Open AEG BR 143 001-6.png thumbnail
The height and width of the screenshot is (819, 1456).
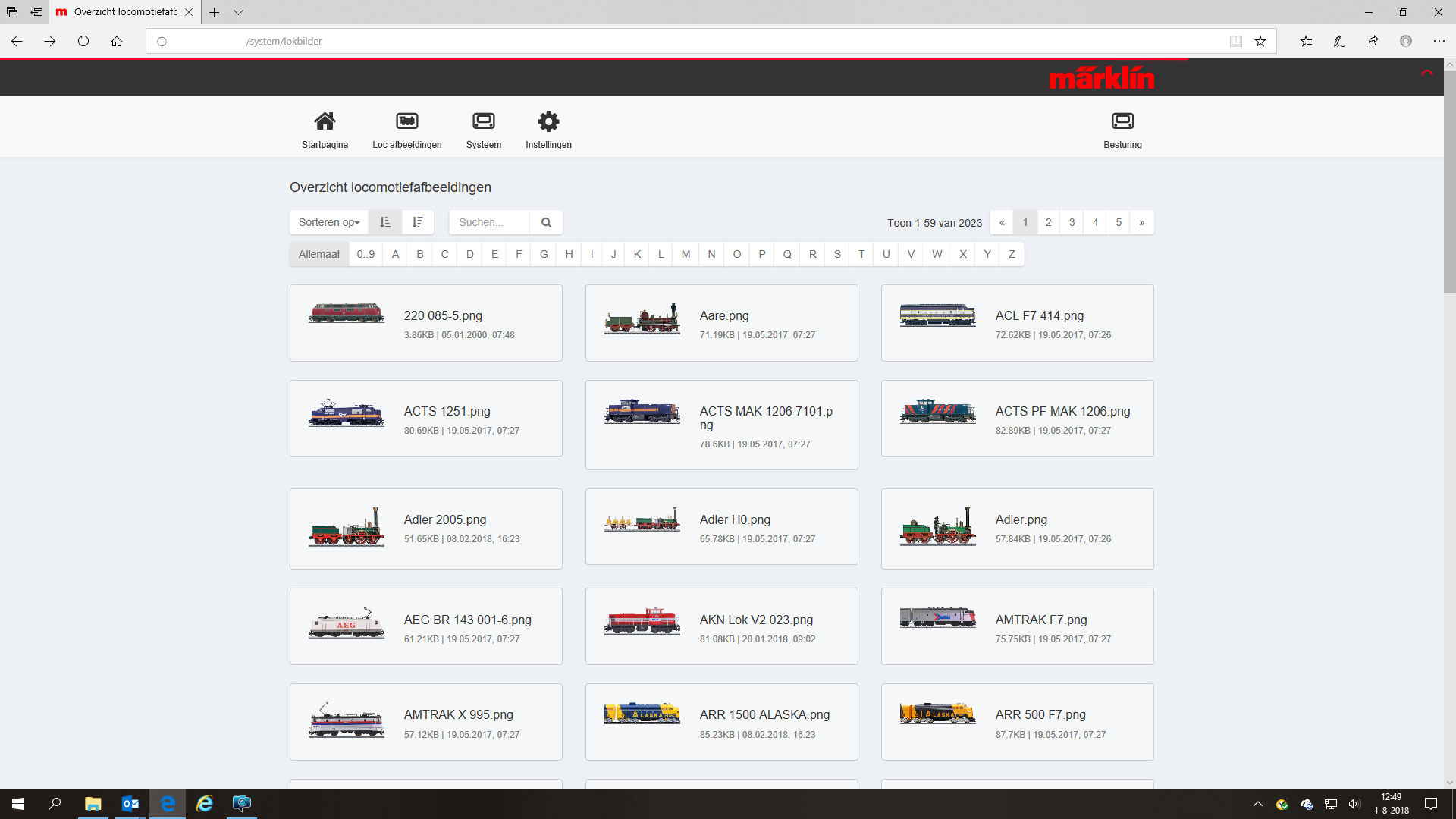pos(346,623)
